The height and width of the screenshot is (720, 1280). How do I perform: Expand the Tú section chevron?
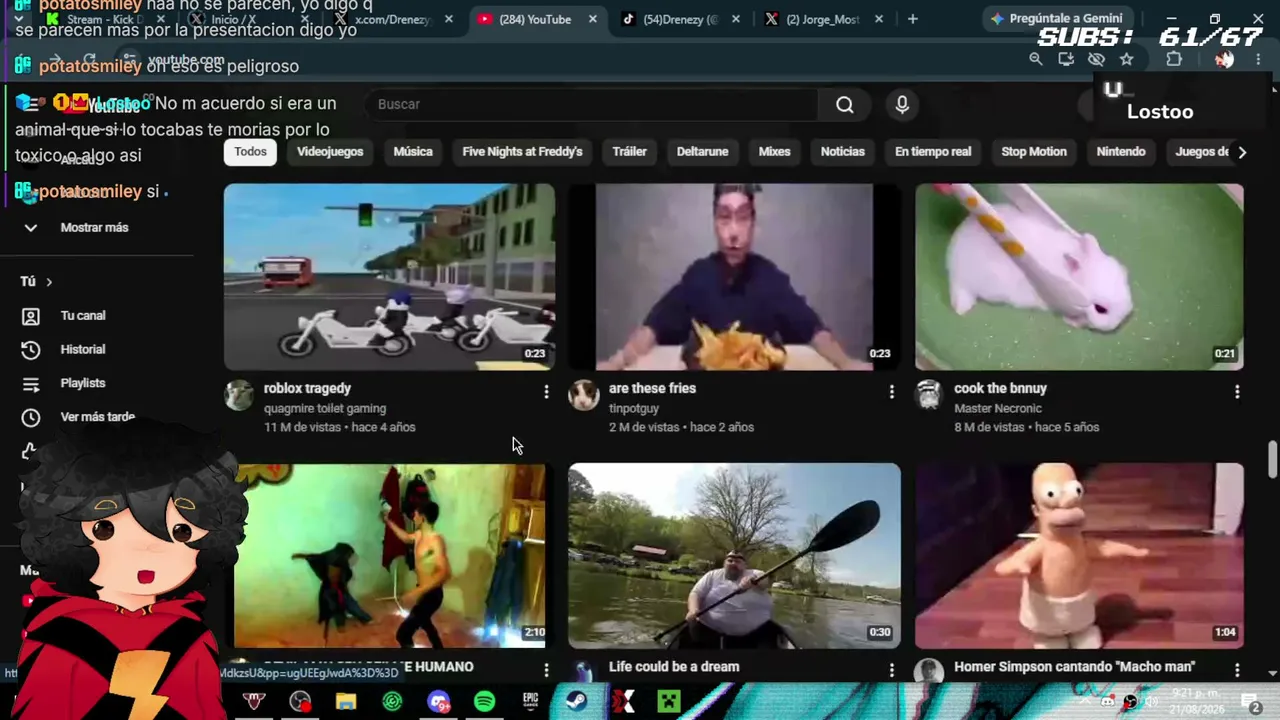click(48, 282)
